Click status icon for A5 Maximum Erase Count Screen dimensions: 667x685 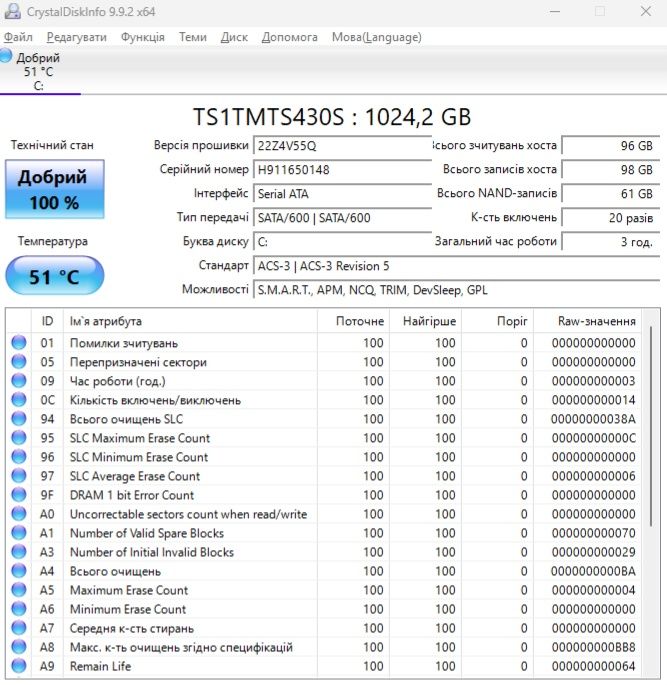click(x=19, y=590)
